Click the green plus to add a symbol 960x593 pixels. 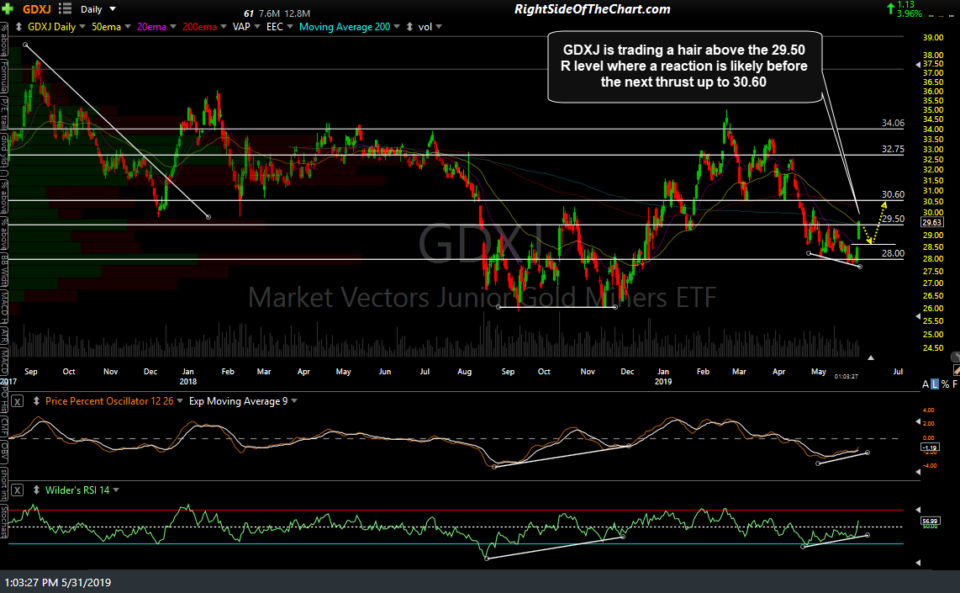(9, 8)
